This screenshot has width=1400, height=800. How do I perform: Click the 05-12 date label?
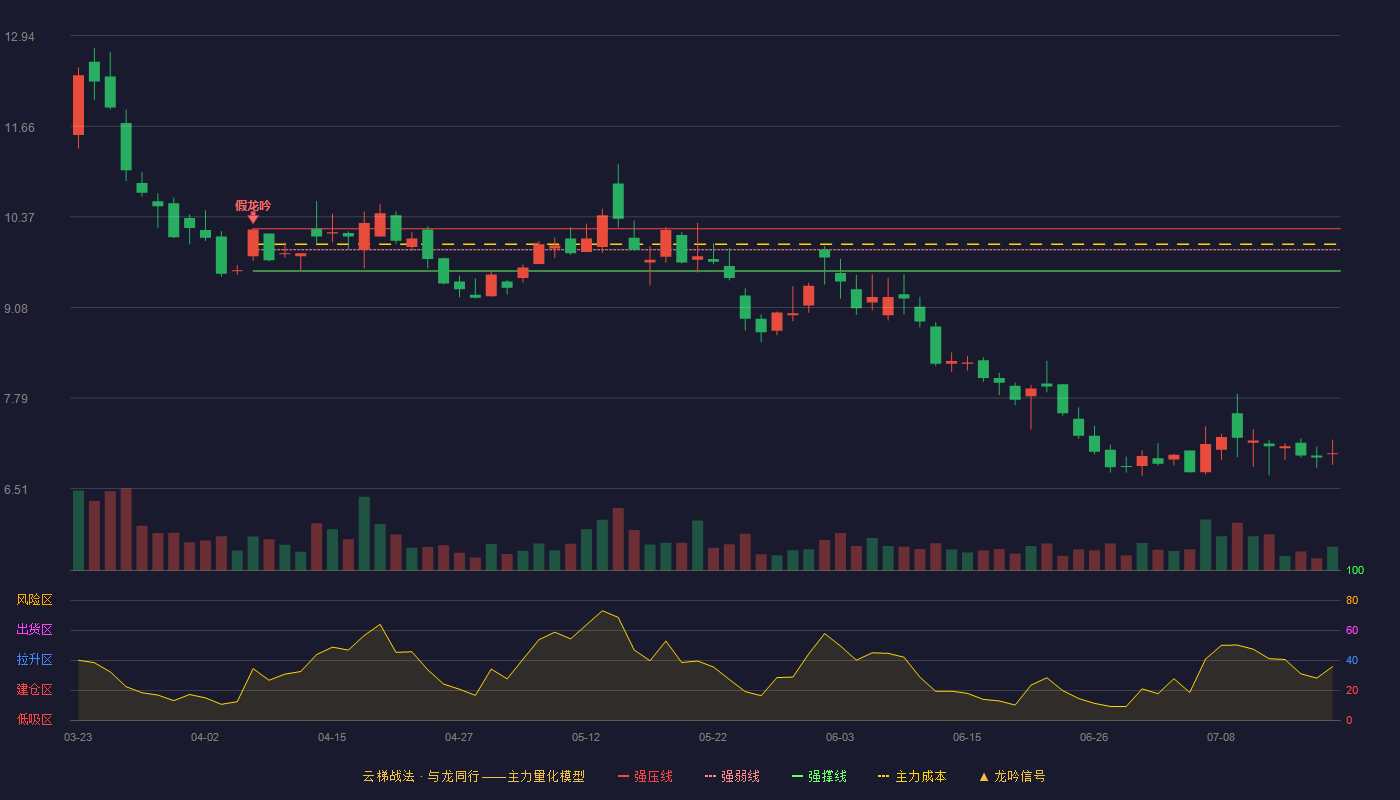[586, 737]
